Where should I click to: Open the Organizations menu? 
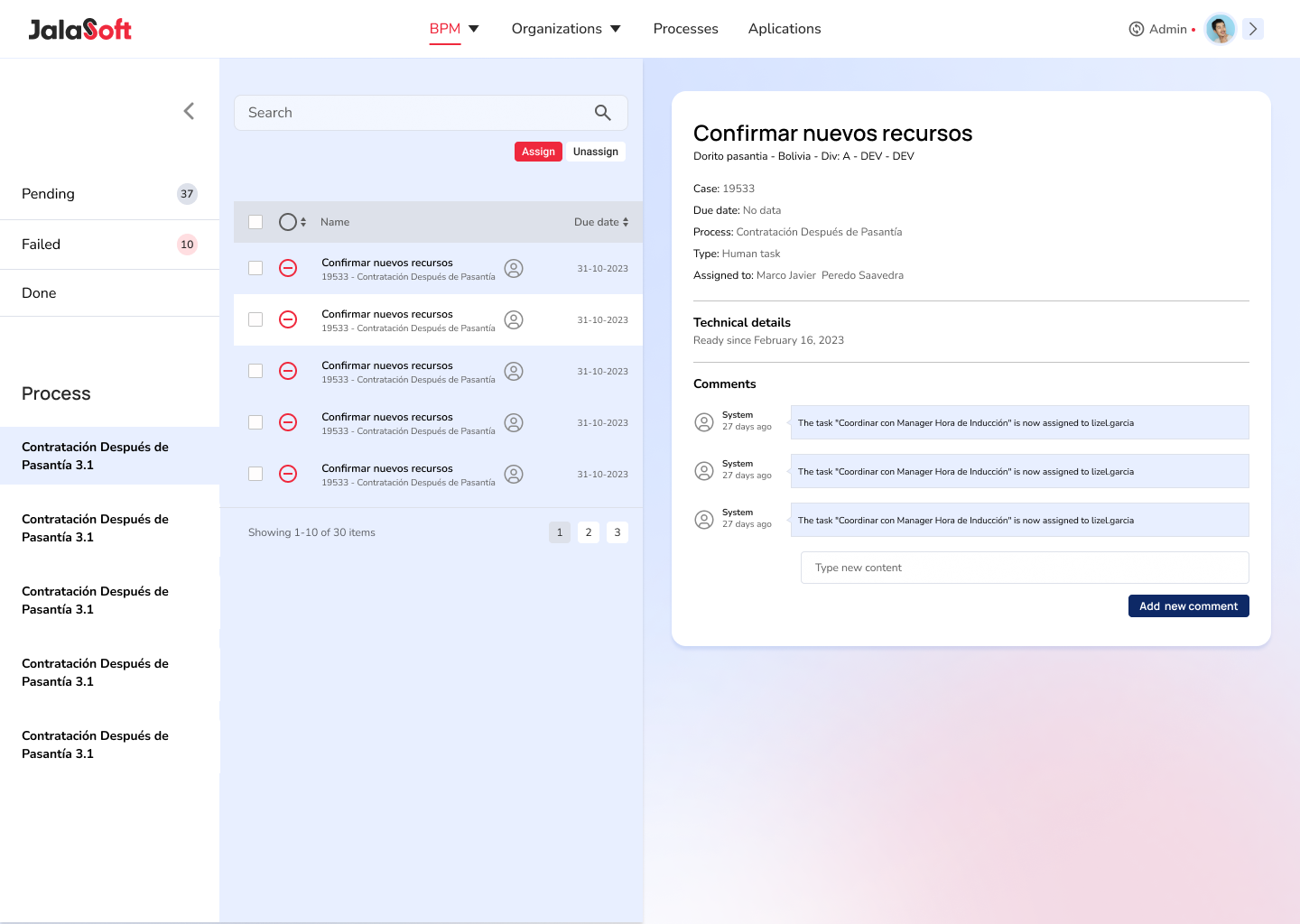(x=557, y=29)
